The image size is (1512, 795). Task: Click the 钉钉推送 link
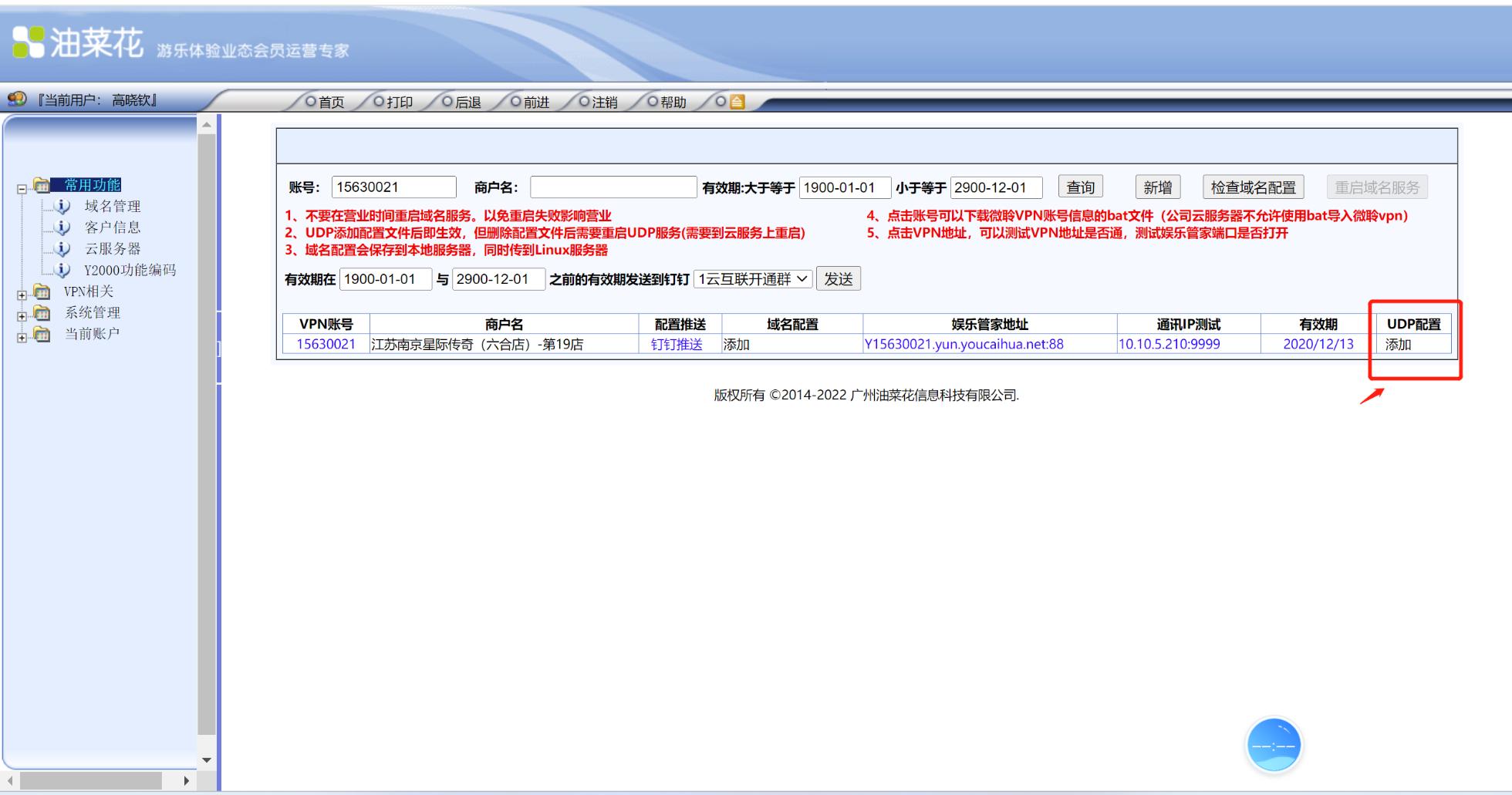[677, 345]
